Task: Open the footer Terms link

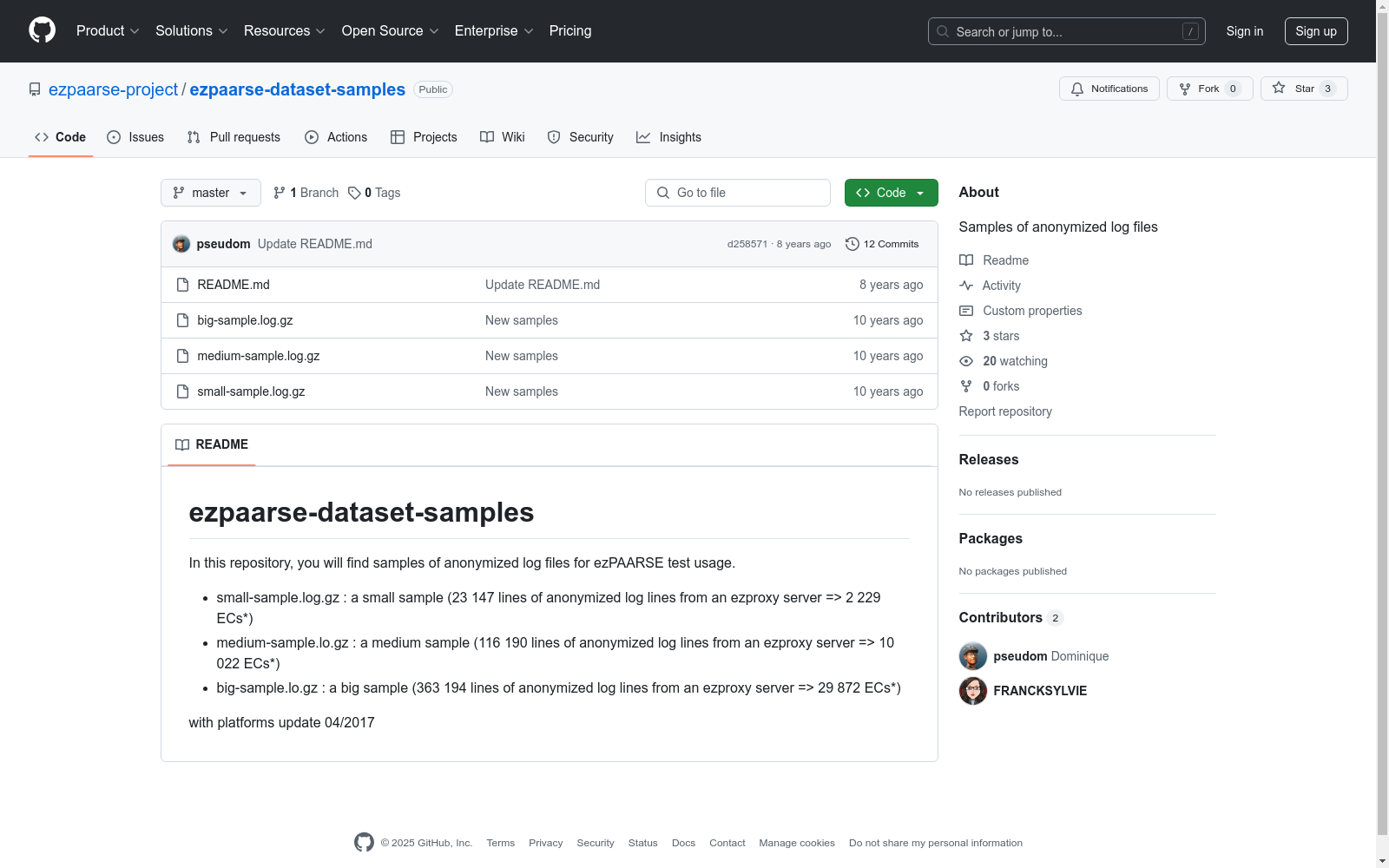Action: pos(501,843)
